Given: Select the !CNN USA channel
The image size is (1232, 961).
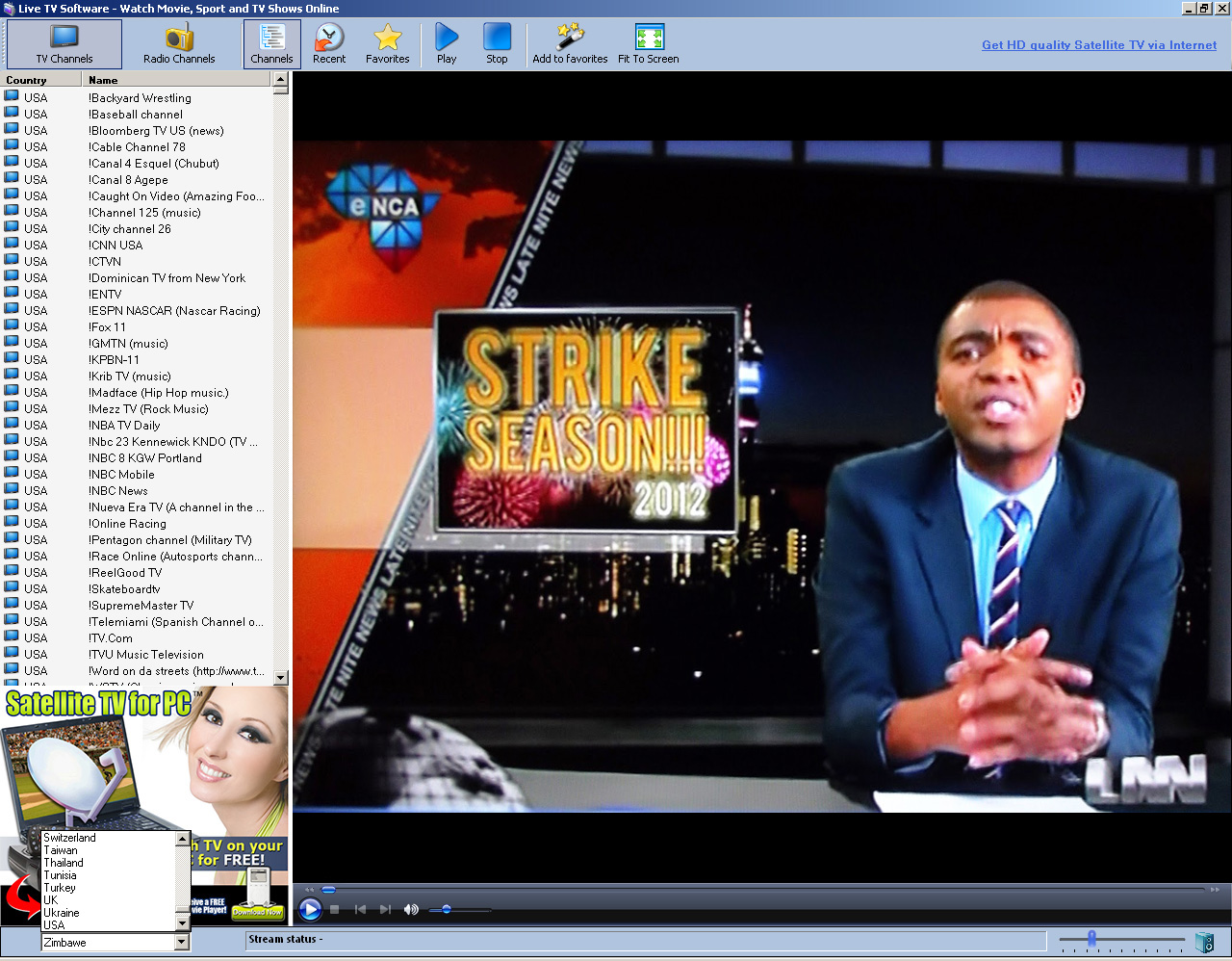Looking at the screenshot, I should pyautogui.click(x=137, y=245).
